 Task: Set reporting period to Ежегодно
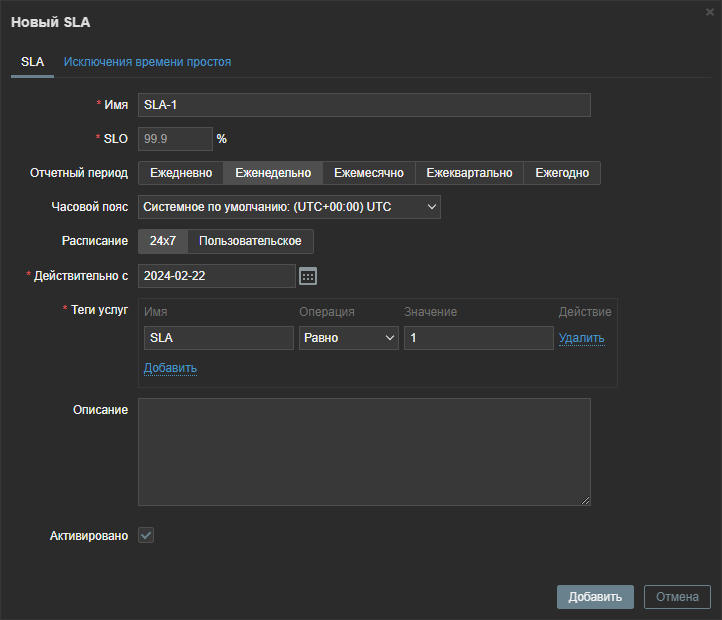[562, 173]
